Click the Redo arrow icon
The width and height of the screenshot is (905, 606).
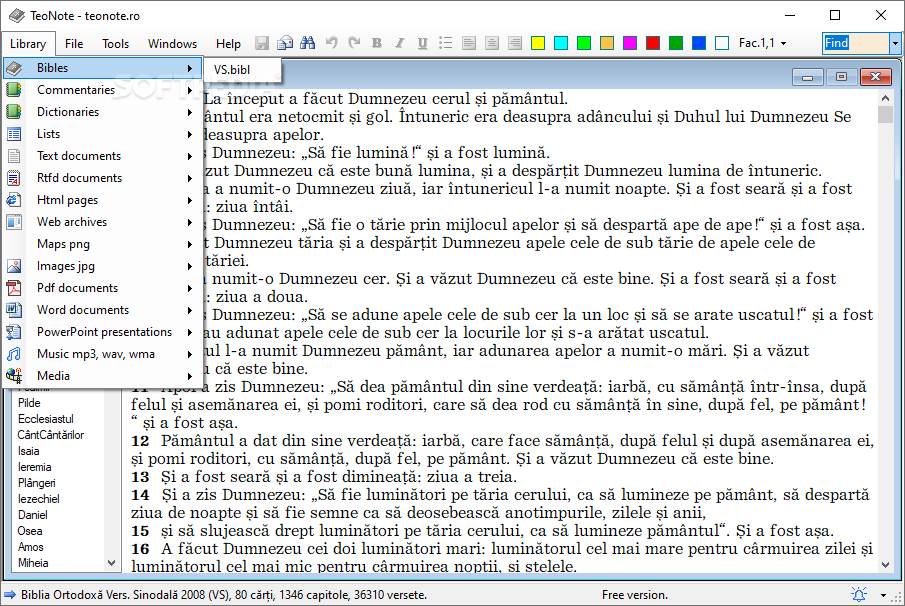(354, 43)
